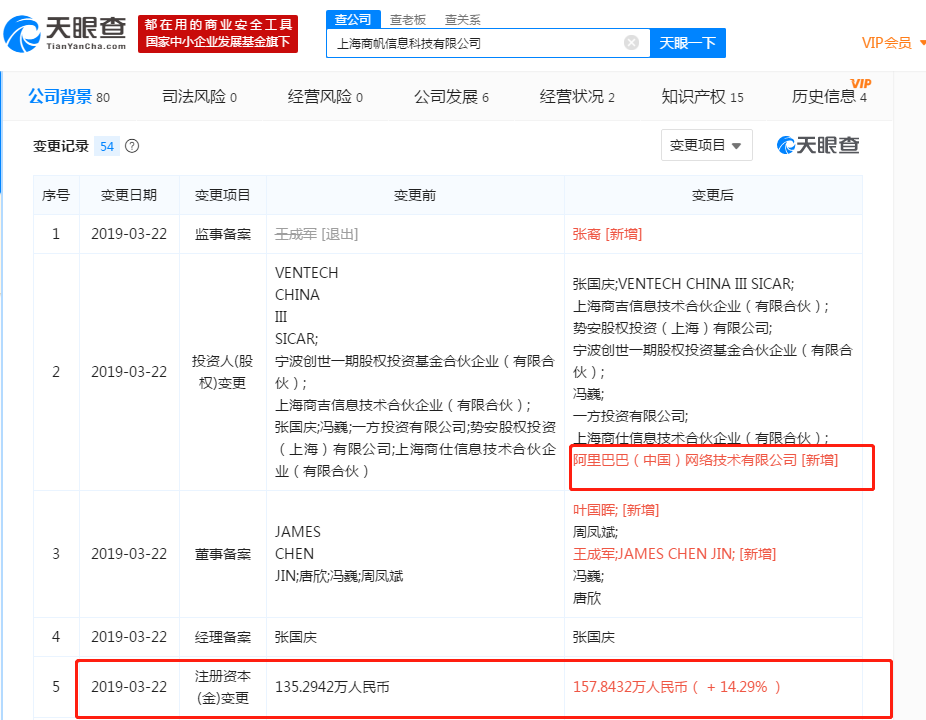Open the 变更项目 filter dropdown
Image resolution: width=926 pixels, height=720 pixels.
pyautogui.click(x=706, y=145)
